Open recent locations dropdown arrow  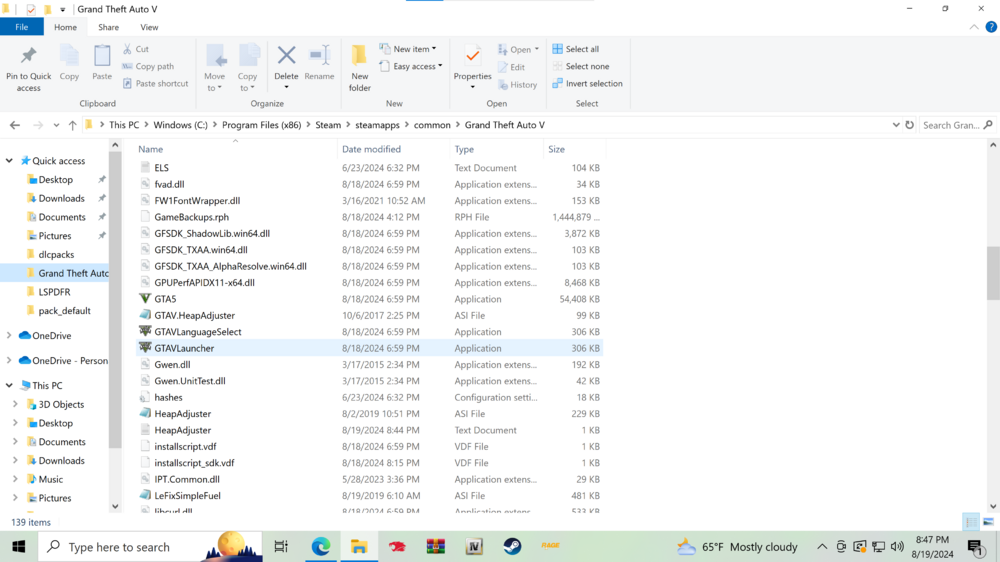tap(56, 126)
